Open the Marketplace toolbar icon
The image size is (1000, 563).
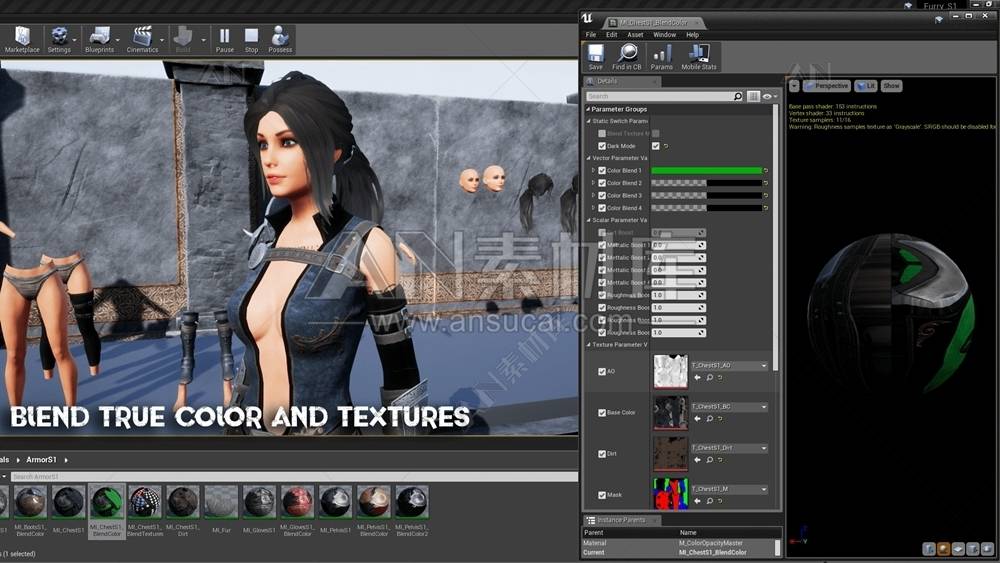[x=22, y=39]
